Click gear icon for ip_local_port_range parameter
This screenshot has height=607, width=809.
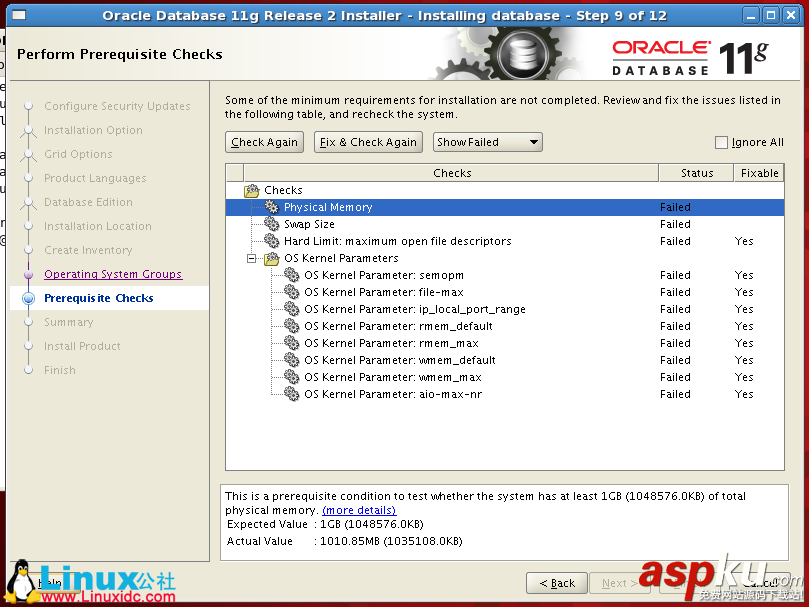click(x=292, y=309)
